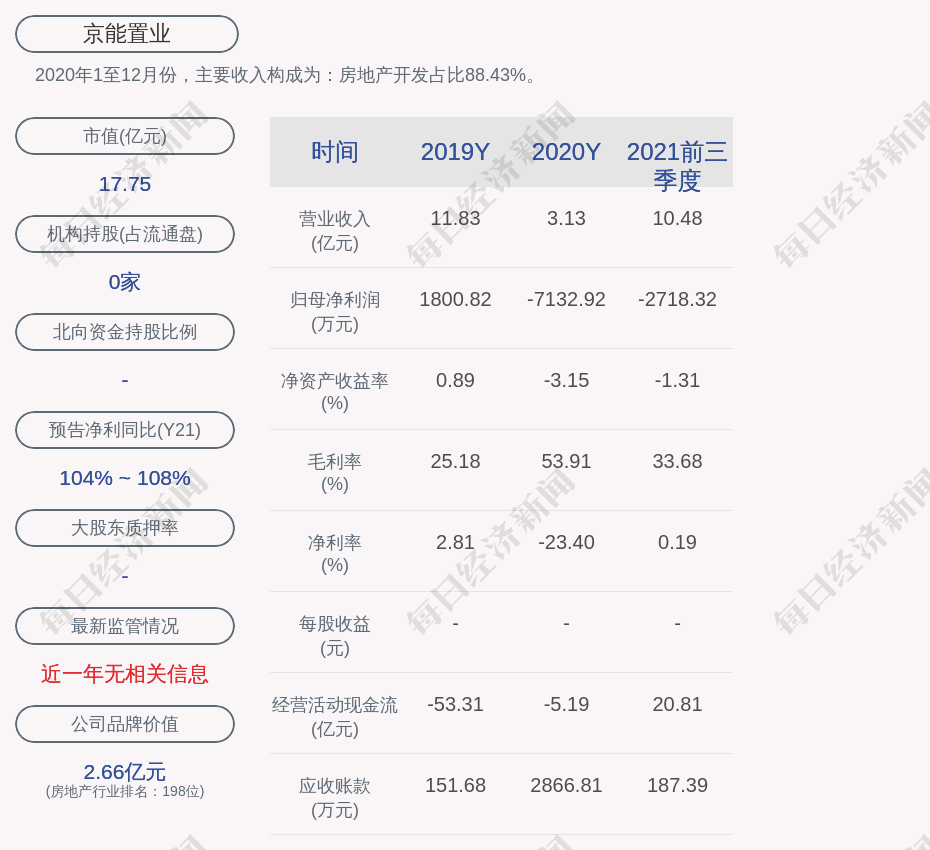Click the revenue value 3.13
Image resolution: width=930 pixels, height=850 pixels.
(566, 218)
